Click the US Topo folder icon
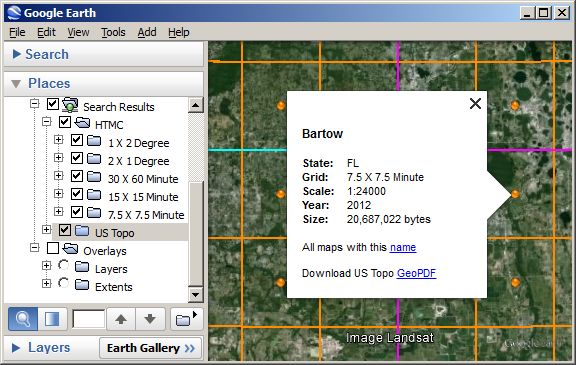The height and width of the screenshot is (365, 576). [82, 231]
